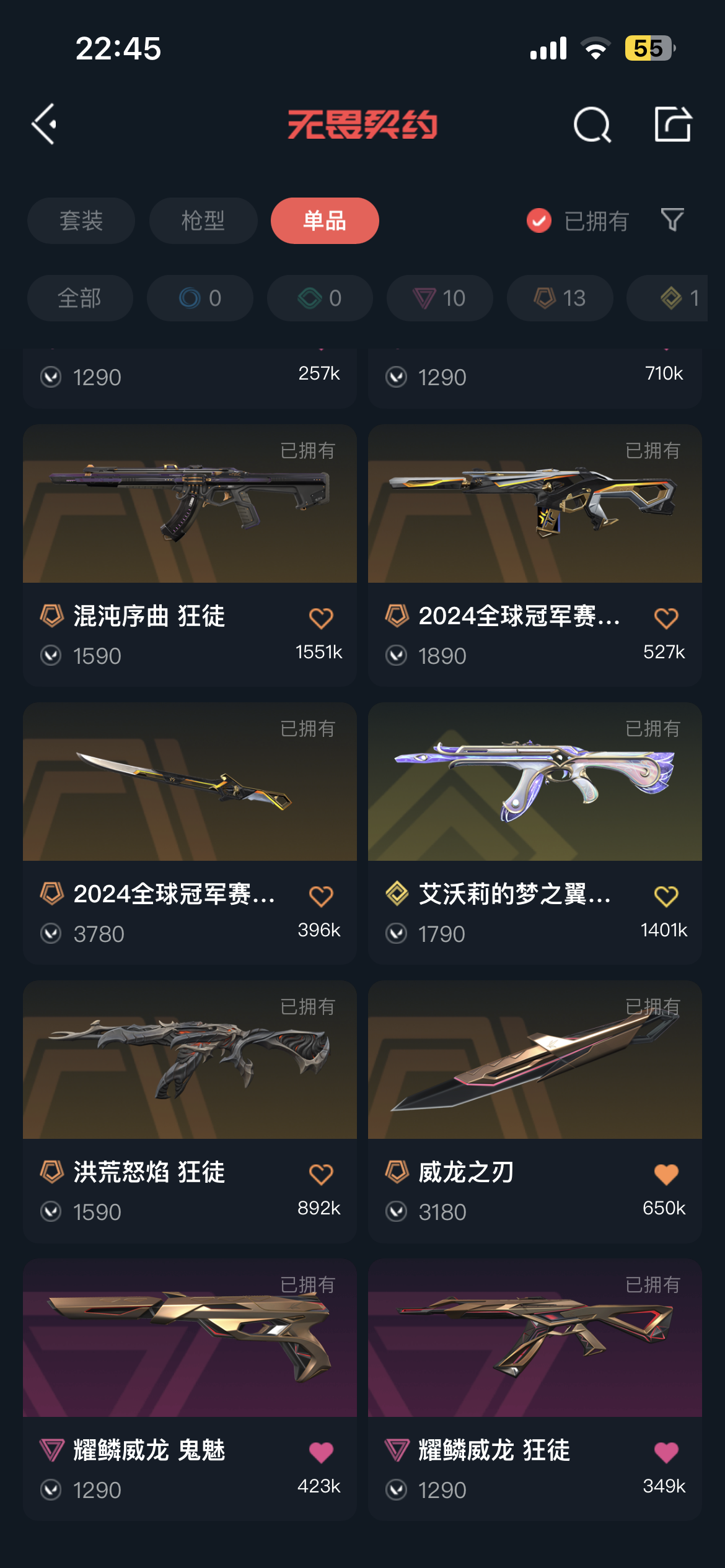Toggle the 已拥有 owned-only checkbox

(539, 220)
